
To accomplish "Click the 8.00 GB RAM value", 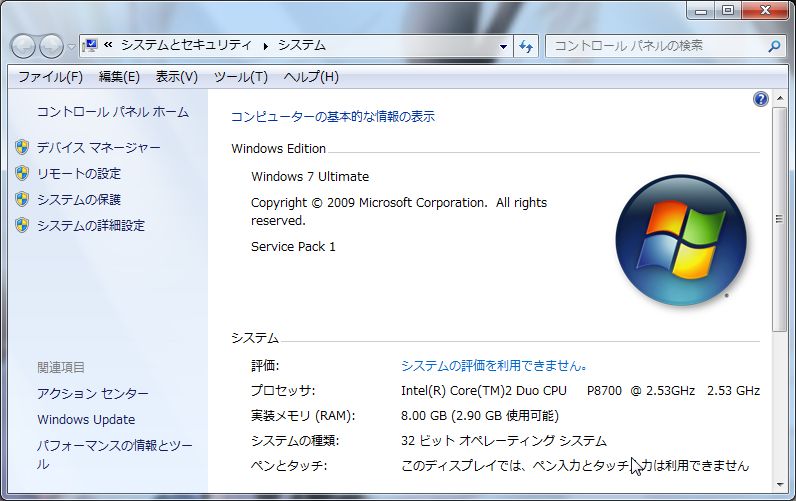I will 480,416.
